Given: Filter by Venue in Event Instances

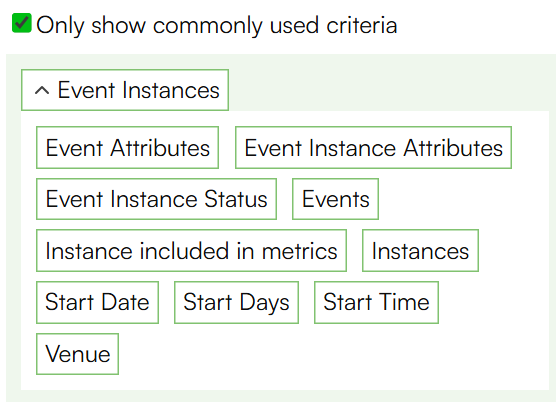Looking at the screenshot, I should coord(77,354).
